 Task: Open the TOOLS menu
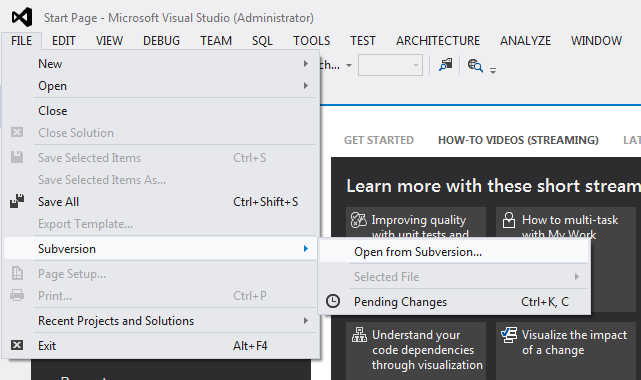[x=312, y=40]
